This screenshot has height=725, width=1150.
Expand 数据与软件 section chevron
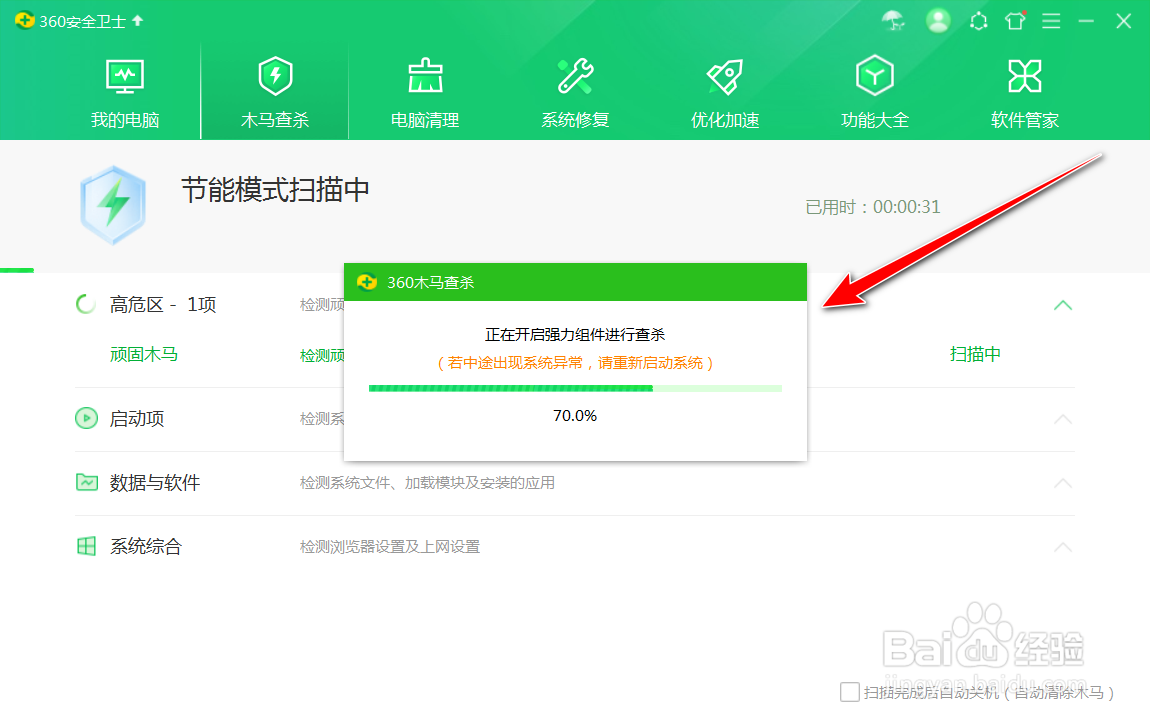coord(1063,483)
